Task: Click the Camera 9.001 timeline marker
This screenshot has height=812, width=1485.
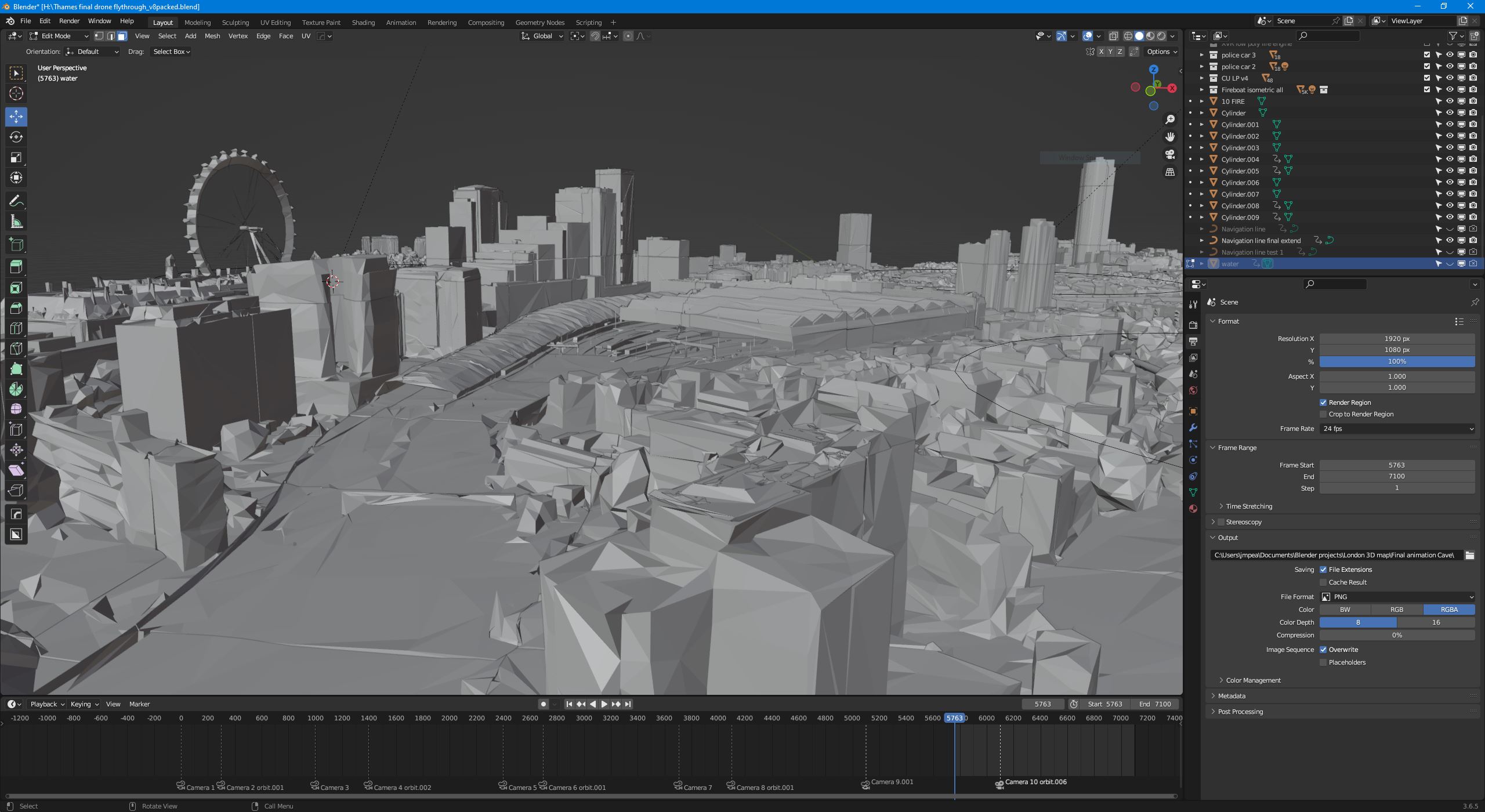Action: tap(865, 785)
